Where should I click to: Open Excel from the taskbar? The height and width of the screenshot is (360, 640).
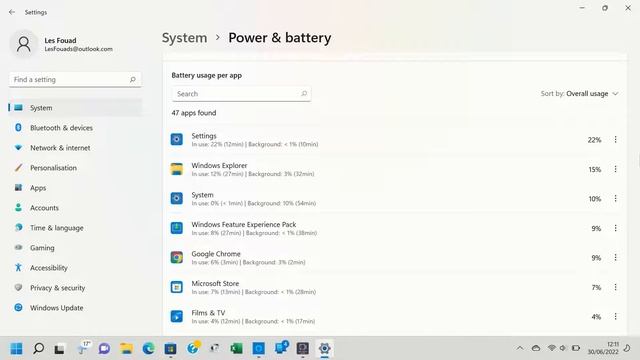236,349
